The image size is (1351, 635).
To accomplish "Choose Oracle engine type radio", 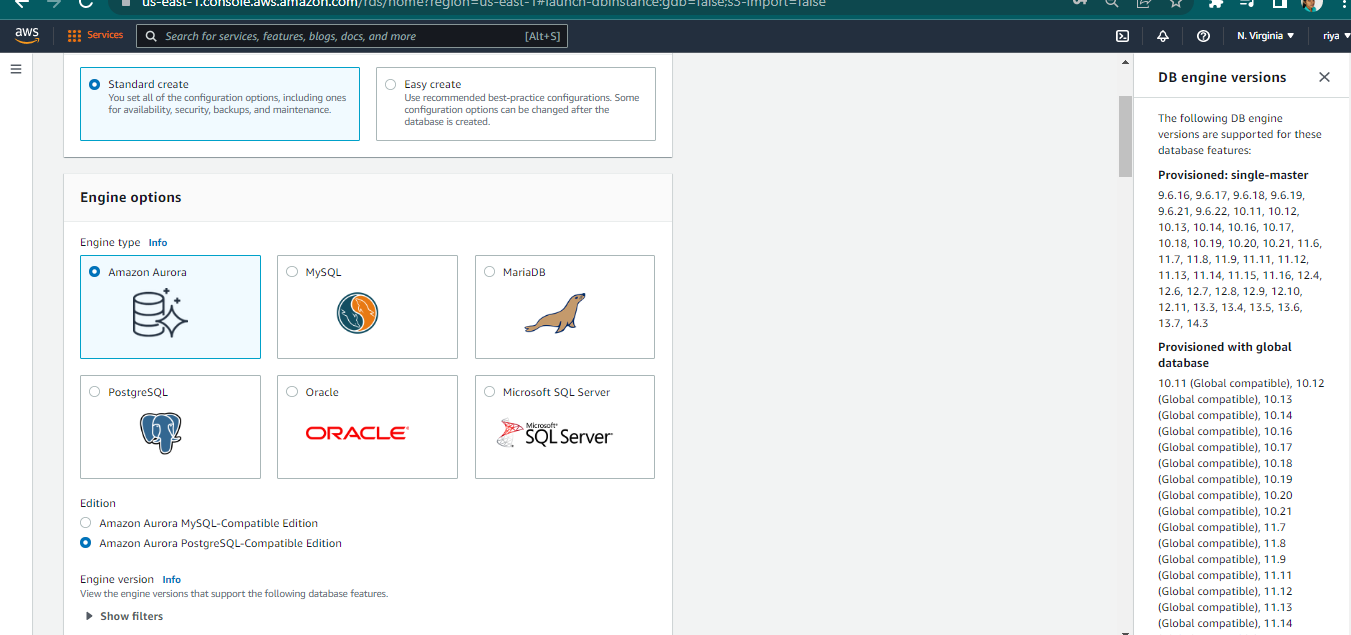I will [292, 392].
